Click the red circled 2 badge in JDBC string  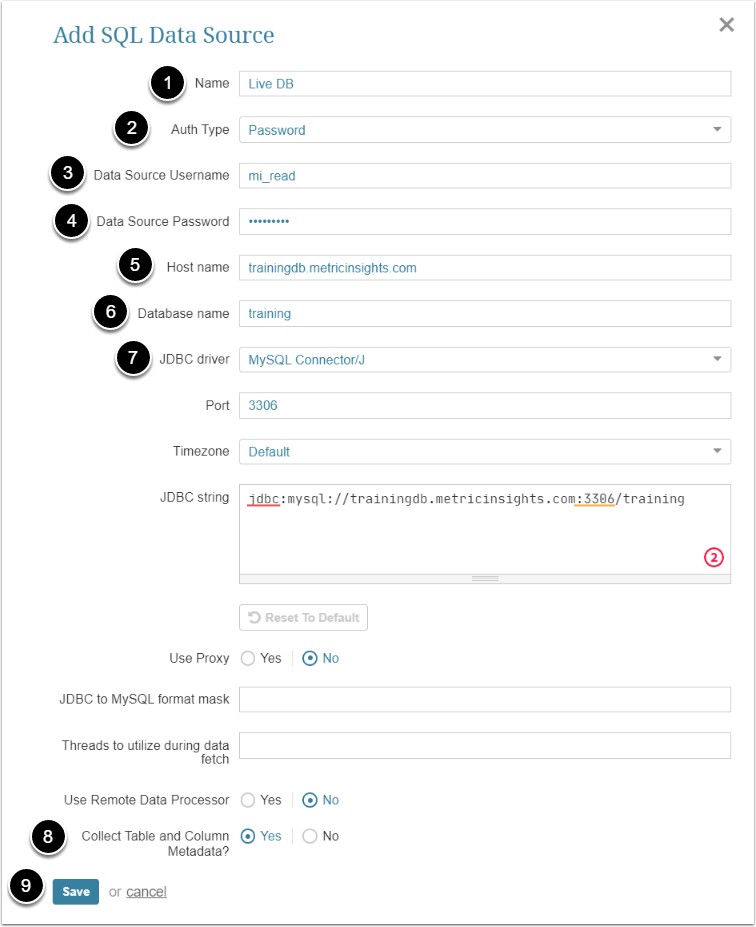click(x=713, y=557)
